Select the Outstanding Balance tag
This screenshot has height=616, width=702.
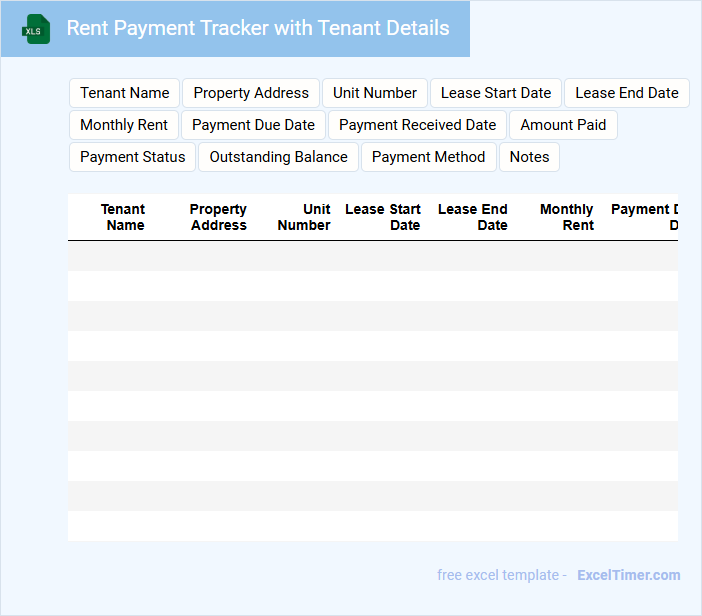tap(278, 157)
